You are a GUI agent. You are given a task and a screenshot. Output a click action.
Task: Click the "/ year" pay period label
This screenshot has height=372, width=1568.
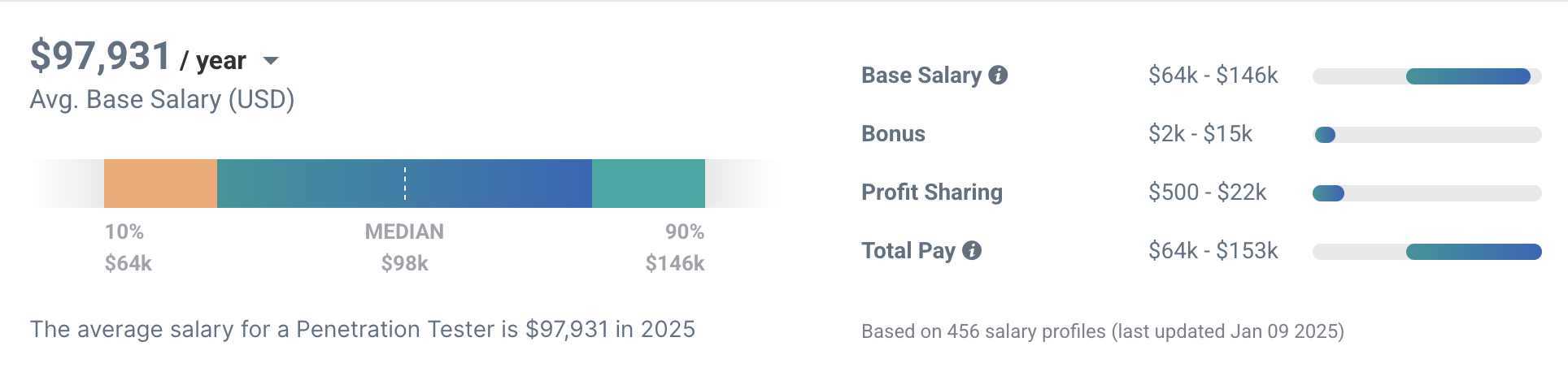coord(213,61)
